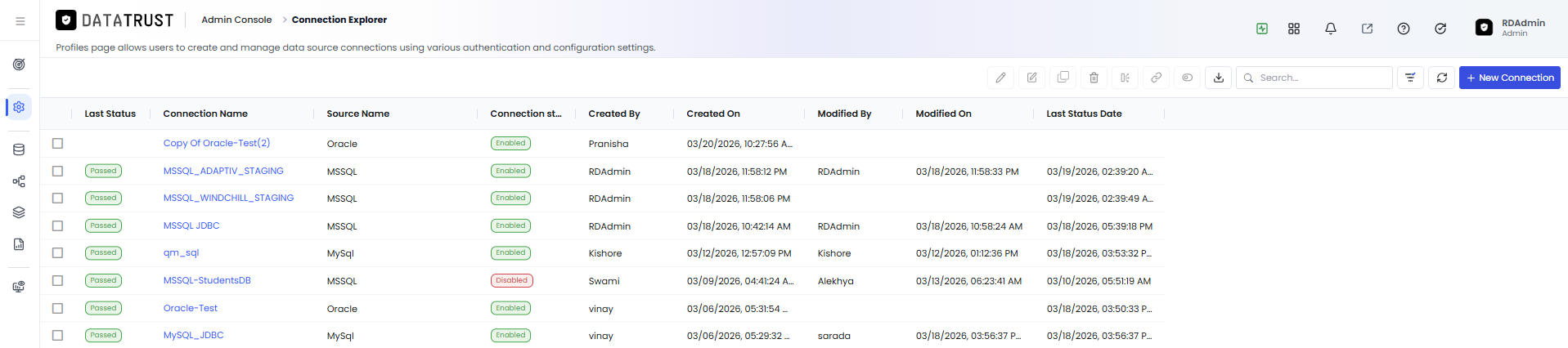Click the New Connection button

pyautogui.click(x=1510, y=78)
